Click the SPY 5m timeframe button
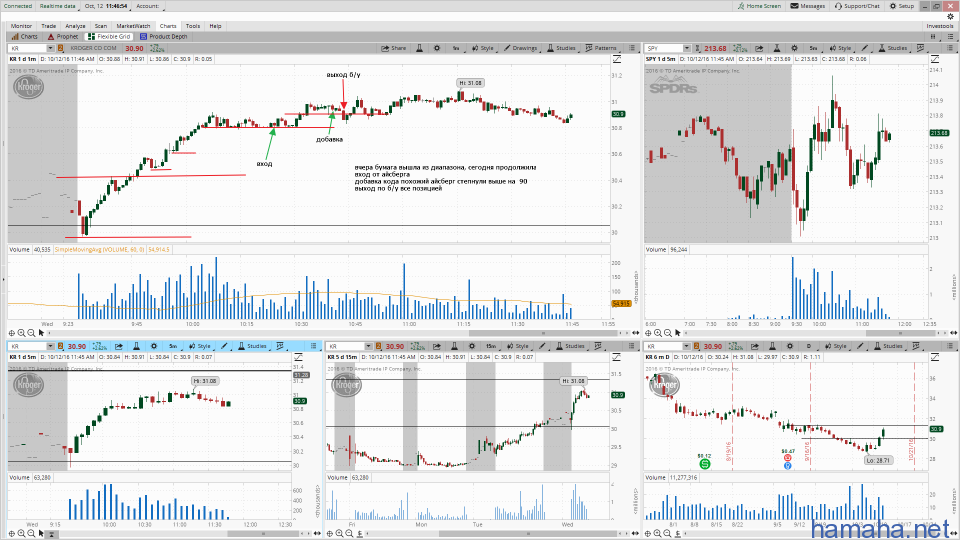The width and height of the screenshot is (960, 540). coord(813,48)
